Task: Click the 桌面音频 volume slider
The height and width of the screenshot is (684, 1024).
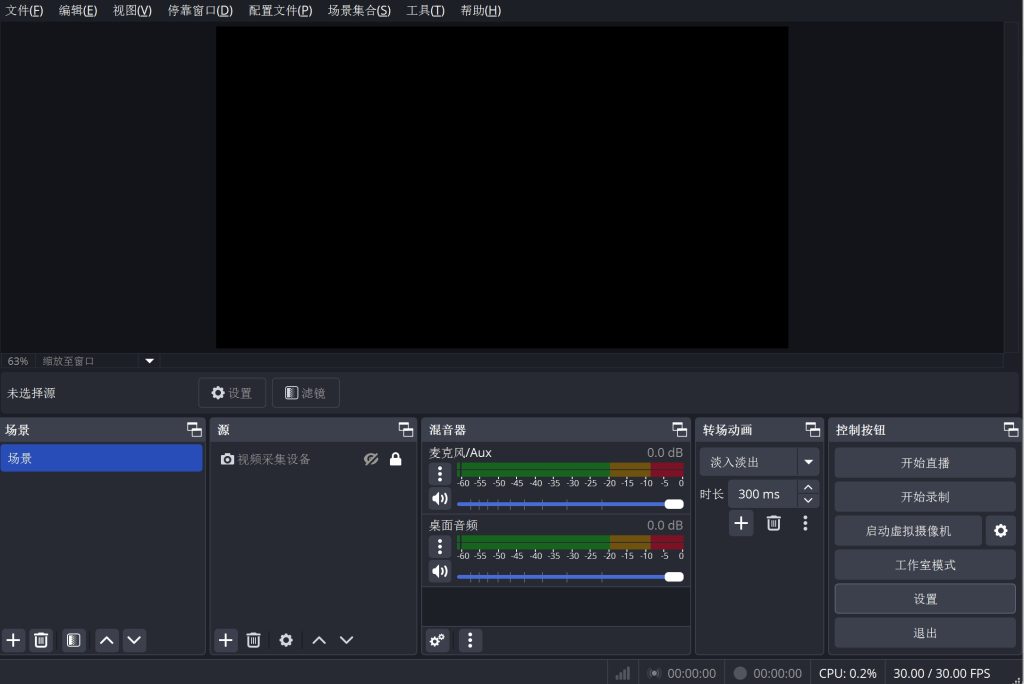Action: (570, 576)
